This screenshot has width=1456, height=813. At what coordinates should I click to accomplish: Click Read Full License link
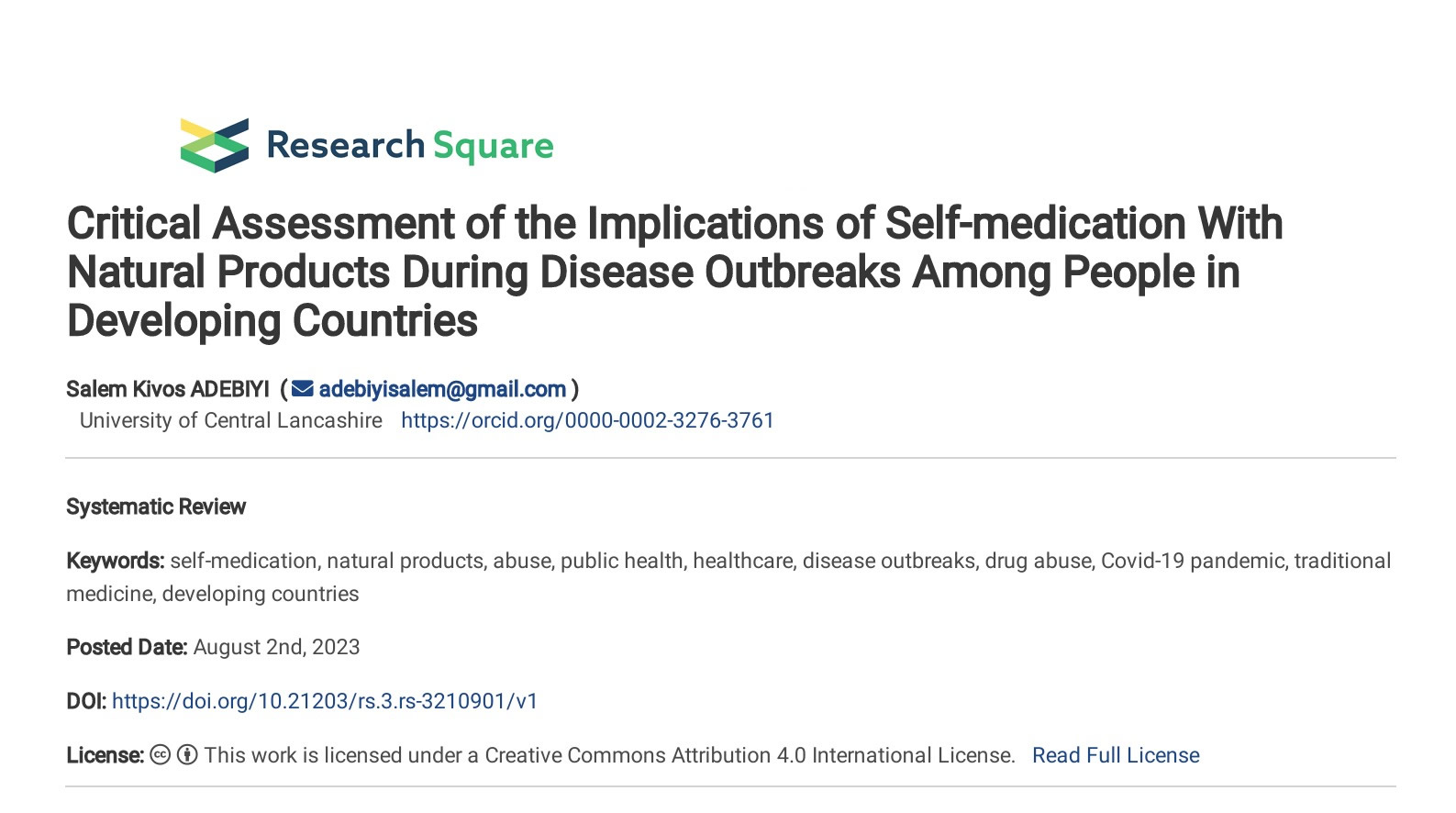[1116, 755]
